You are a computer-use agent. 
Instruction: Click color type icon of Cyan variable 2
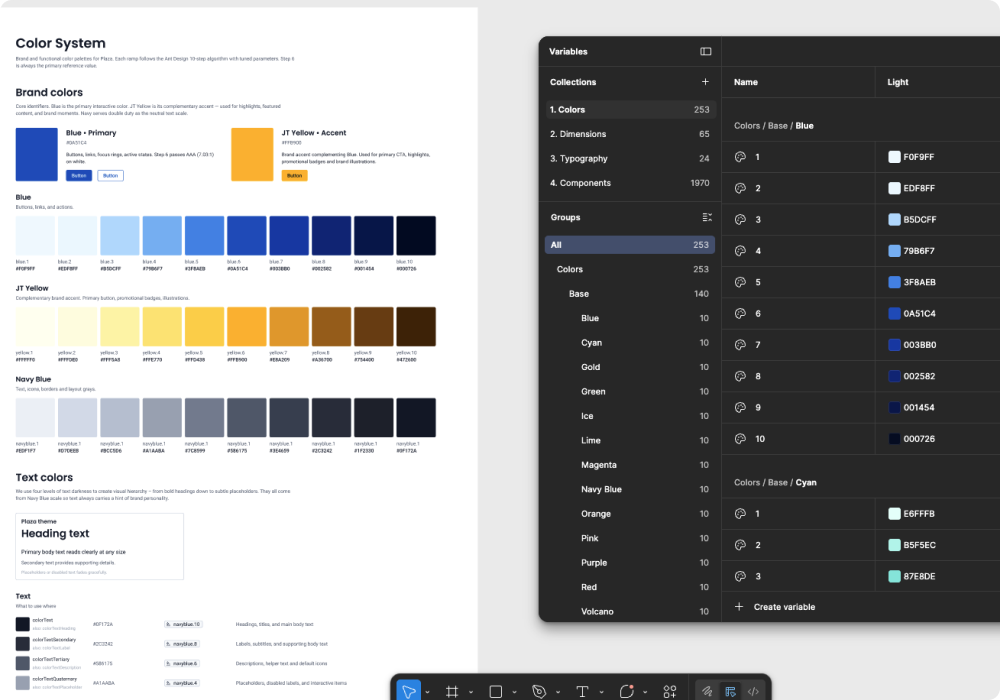pos(740,545)
